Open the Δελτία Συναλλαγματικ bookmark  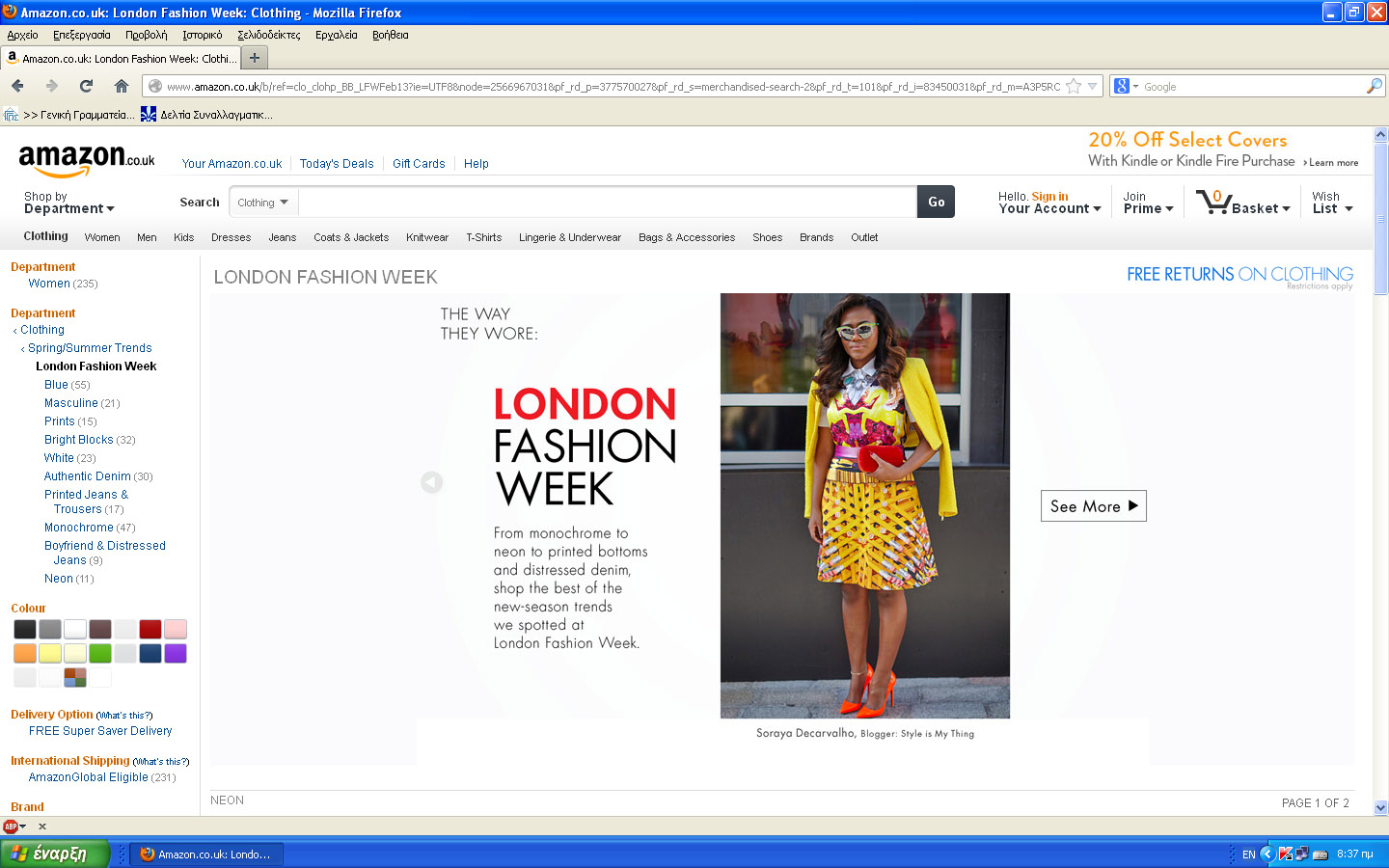(x=206, y=115)
